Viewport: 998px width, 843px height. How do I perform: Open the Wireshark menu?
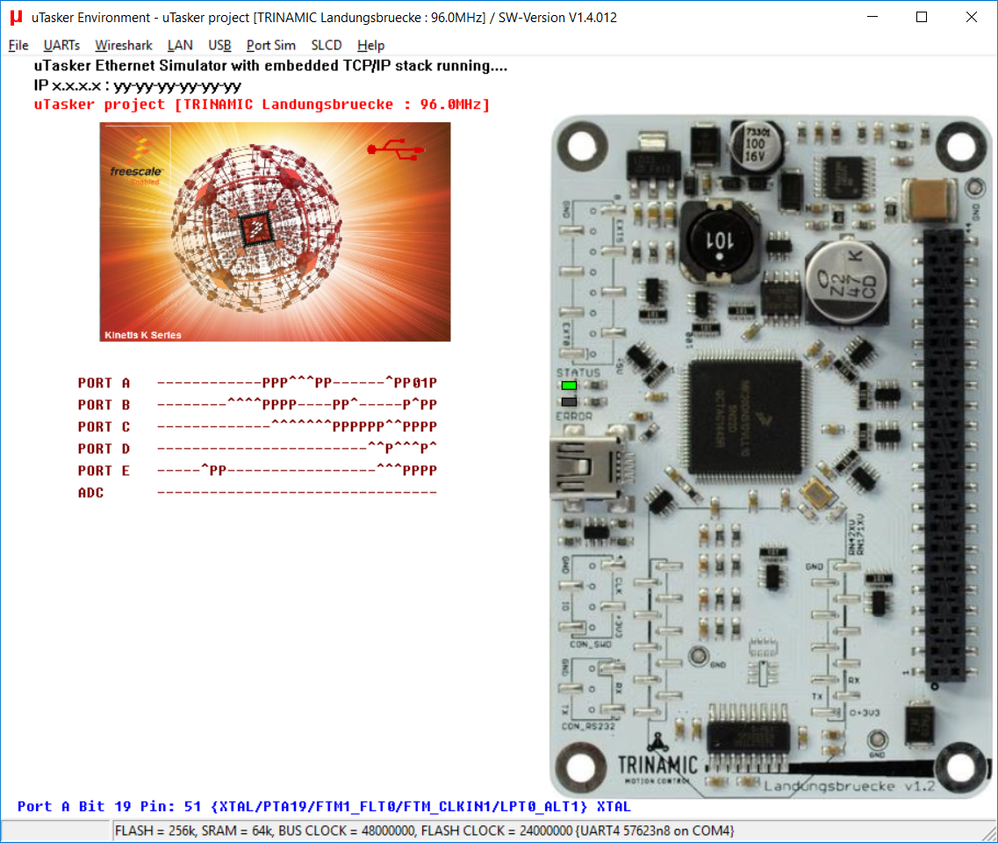point(123,45)
